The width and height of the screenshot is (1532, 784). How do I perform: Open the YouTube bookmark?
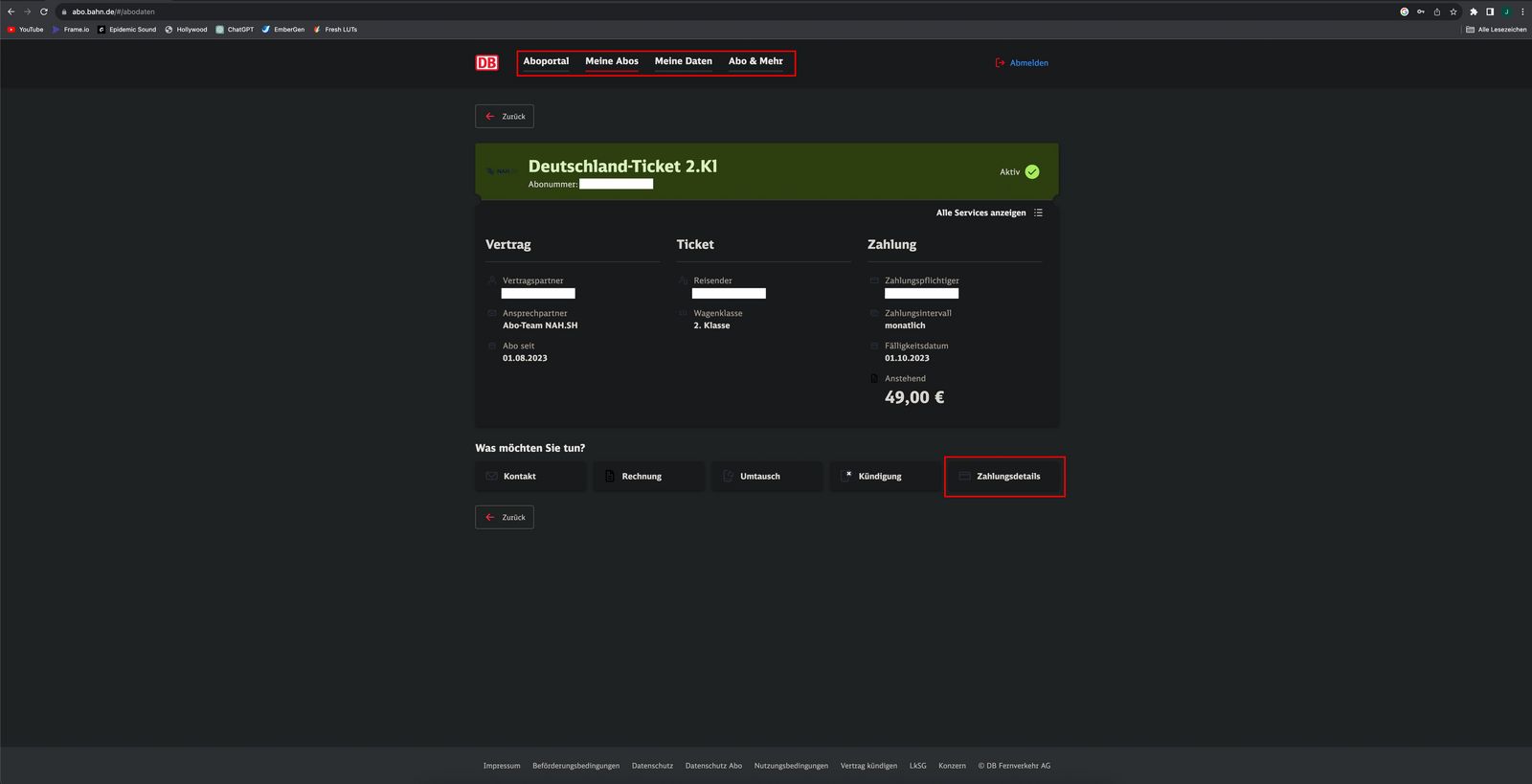pos(26,30)
